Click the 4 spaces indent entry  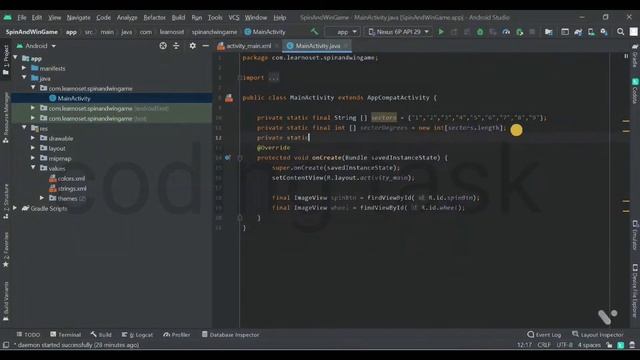(x=589, y=345)
